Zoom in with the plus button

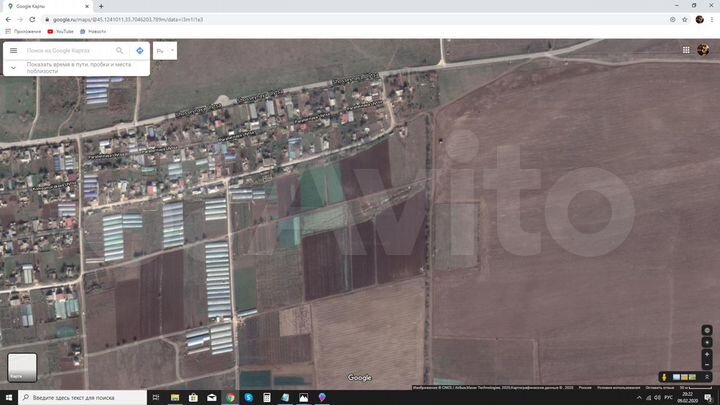tap(707, 354)
